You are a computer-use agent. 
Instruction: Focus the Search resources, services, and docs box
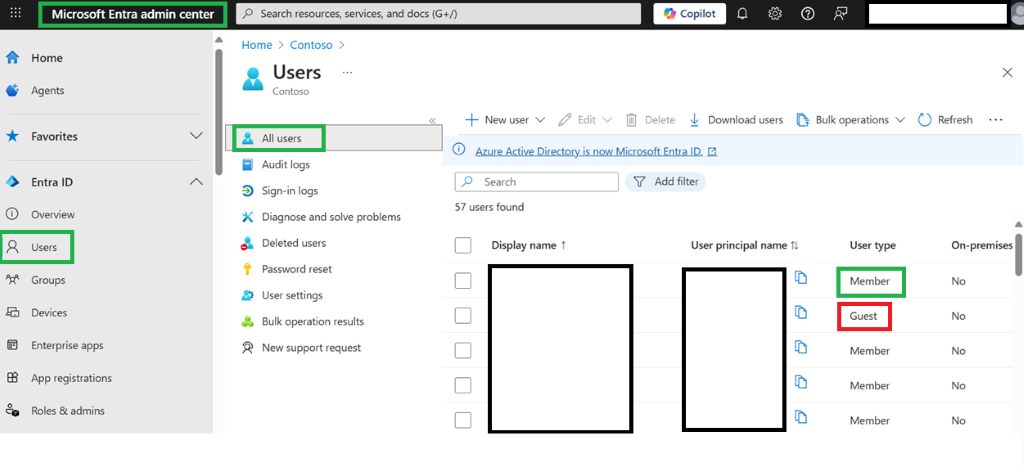pyautogui.click(x=438, y=14)
